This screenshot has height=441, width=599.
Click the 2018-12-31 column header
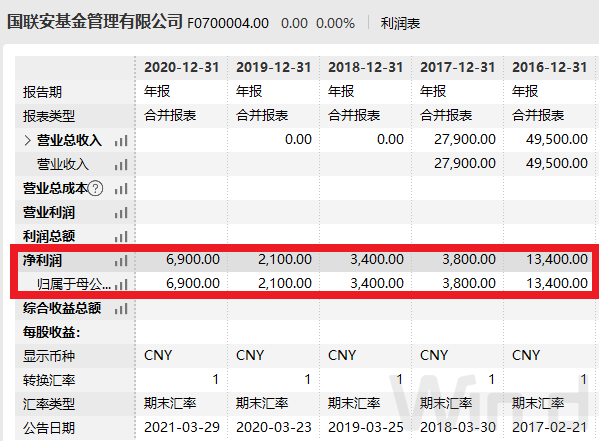click(x=366, y=67)
